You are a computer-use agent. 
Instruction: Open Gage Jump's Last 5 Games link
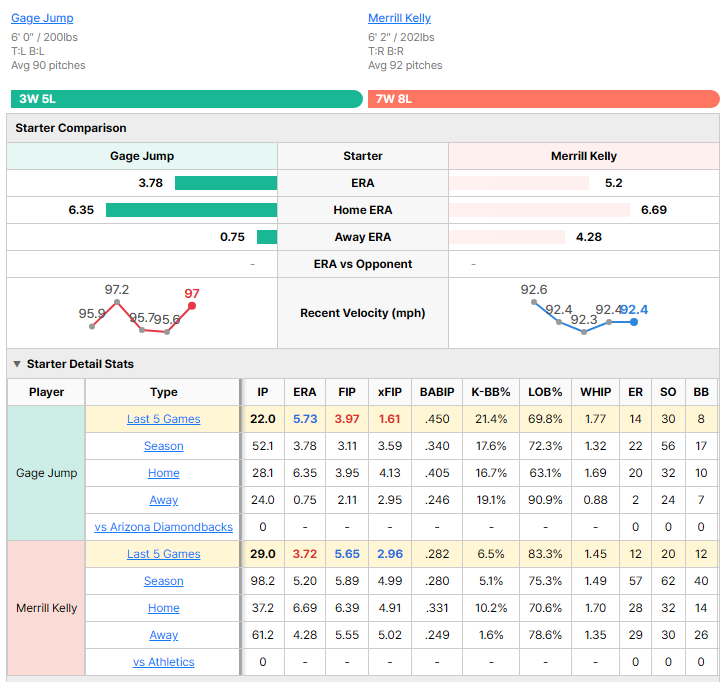(x=163, y=419)
